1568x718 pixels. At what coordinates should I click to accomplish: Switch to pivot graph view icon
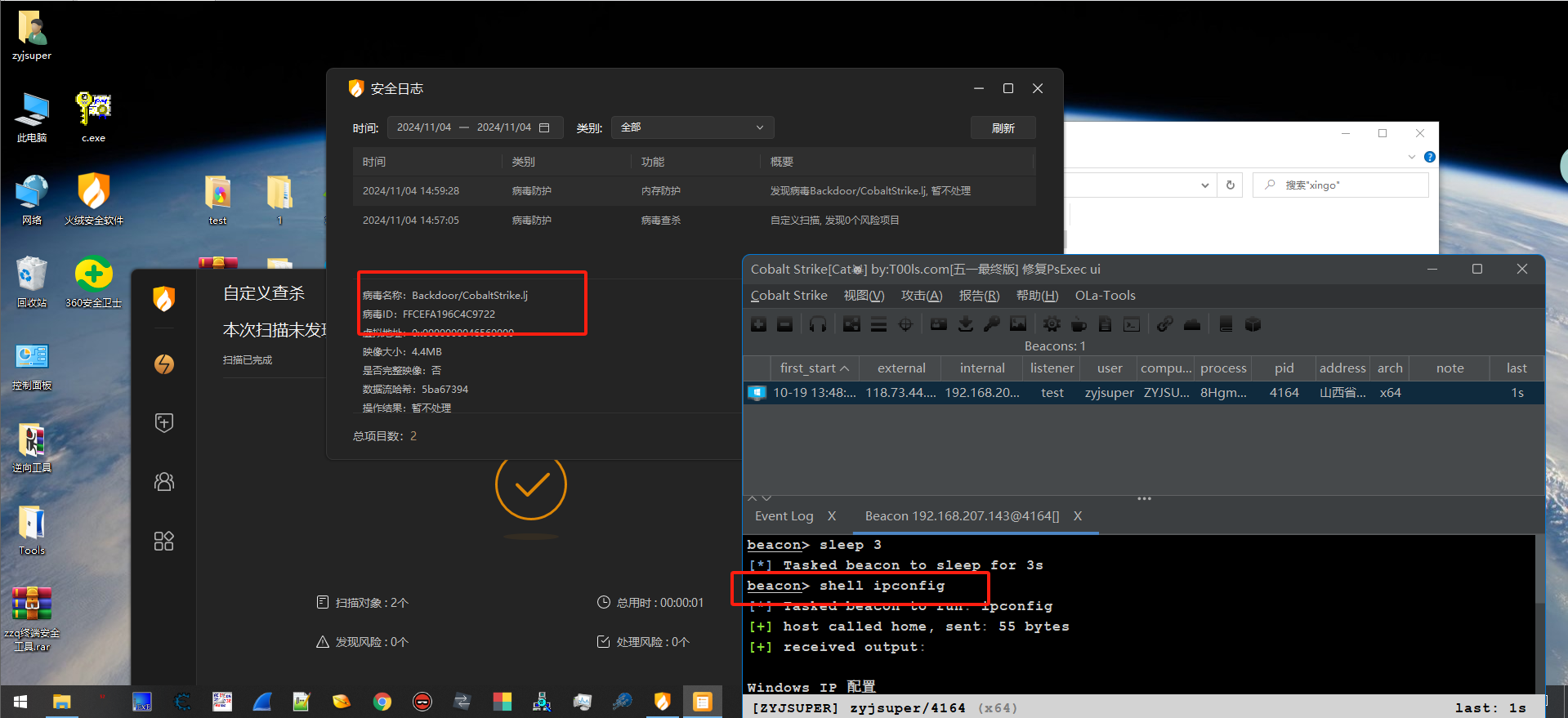[x=851, y=324]
